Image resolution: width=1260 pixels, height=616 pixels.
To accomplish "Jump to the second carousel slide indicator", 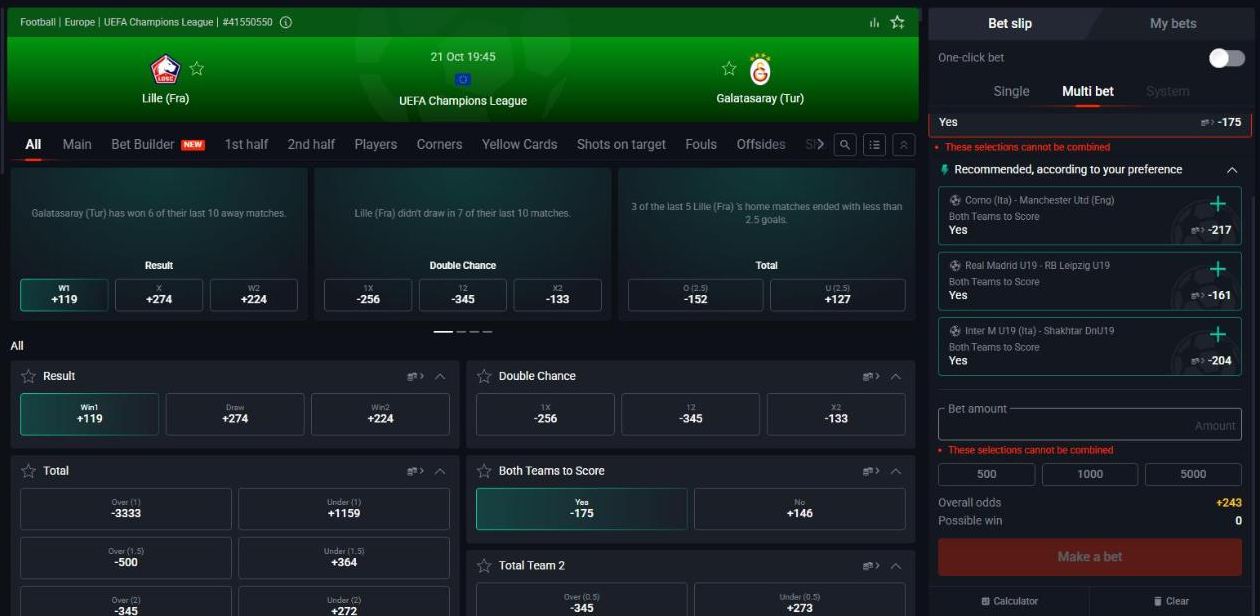I will [x=462, y=331].
